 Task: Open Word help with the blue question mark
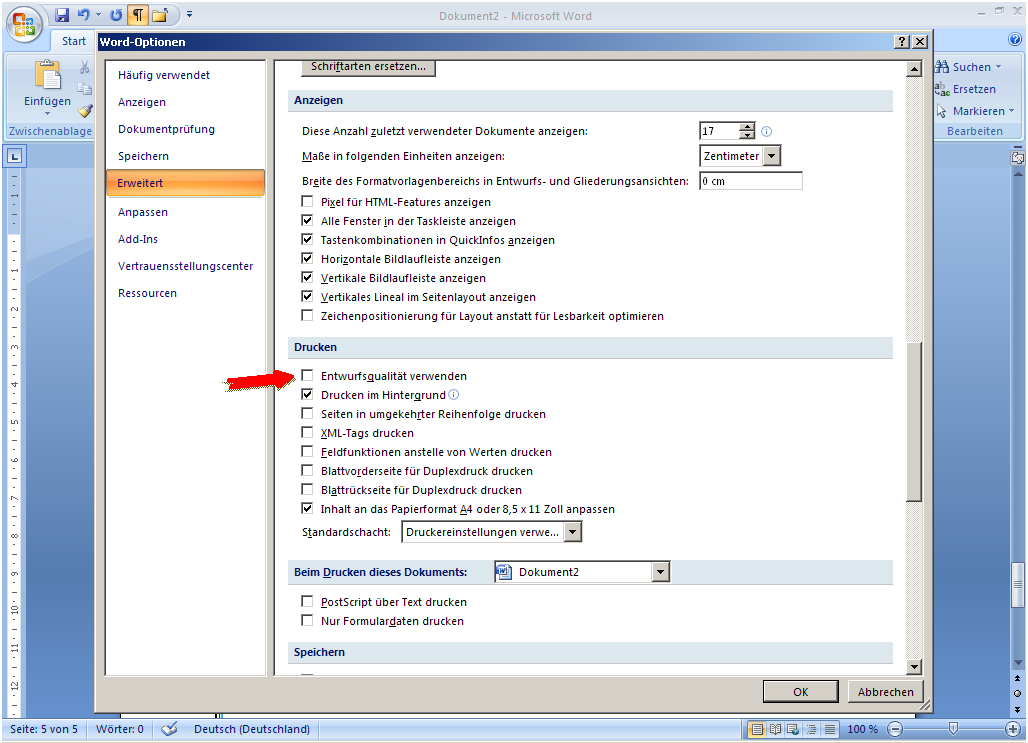[1015, 39]
